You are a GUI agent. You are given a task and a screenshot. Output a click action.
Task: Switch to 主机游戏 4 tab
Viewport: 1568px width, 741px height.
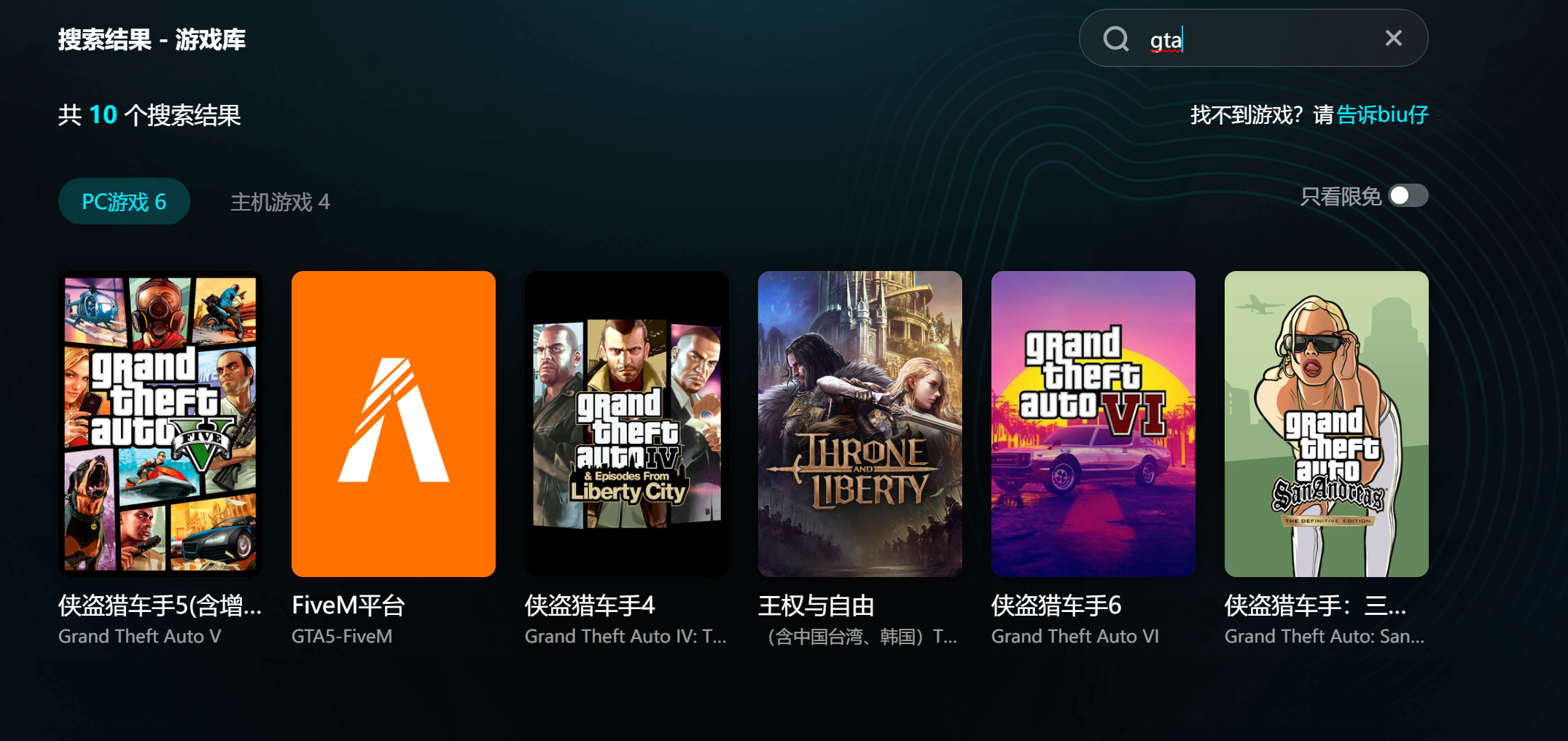point(280,202)
